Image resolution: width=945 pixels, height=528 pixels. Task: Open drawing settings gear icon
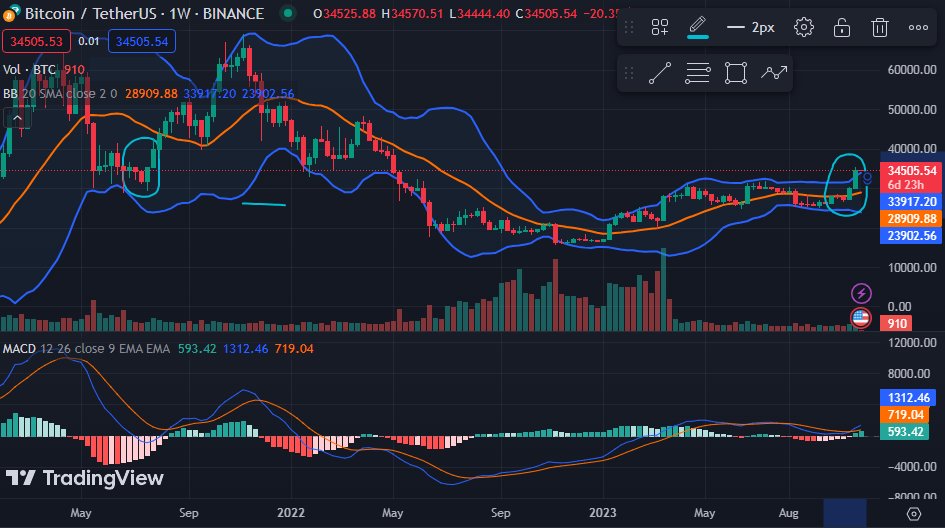(803, 27)
